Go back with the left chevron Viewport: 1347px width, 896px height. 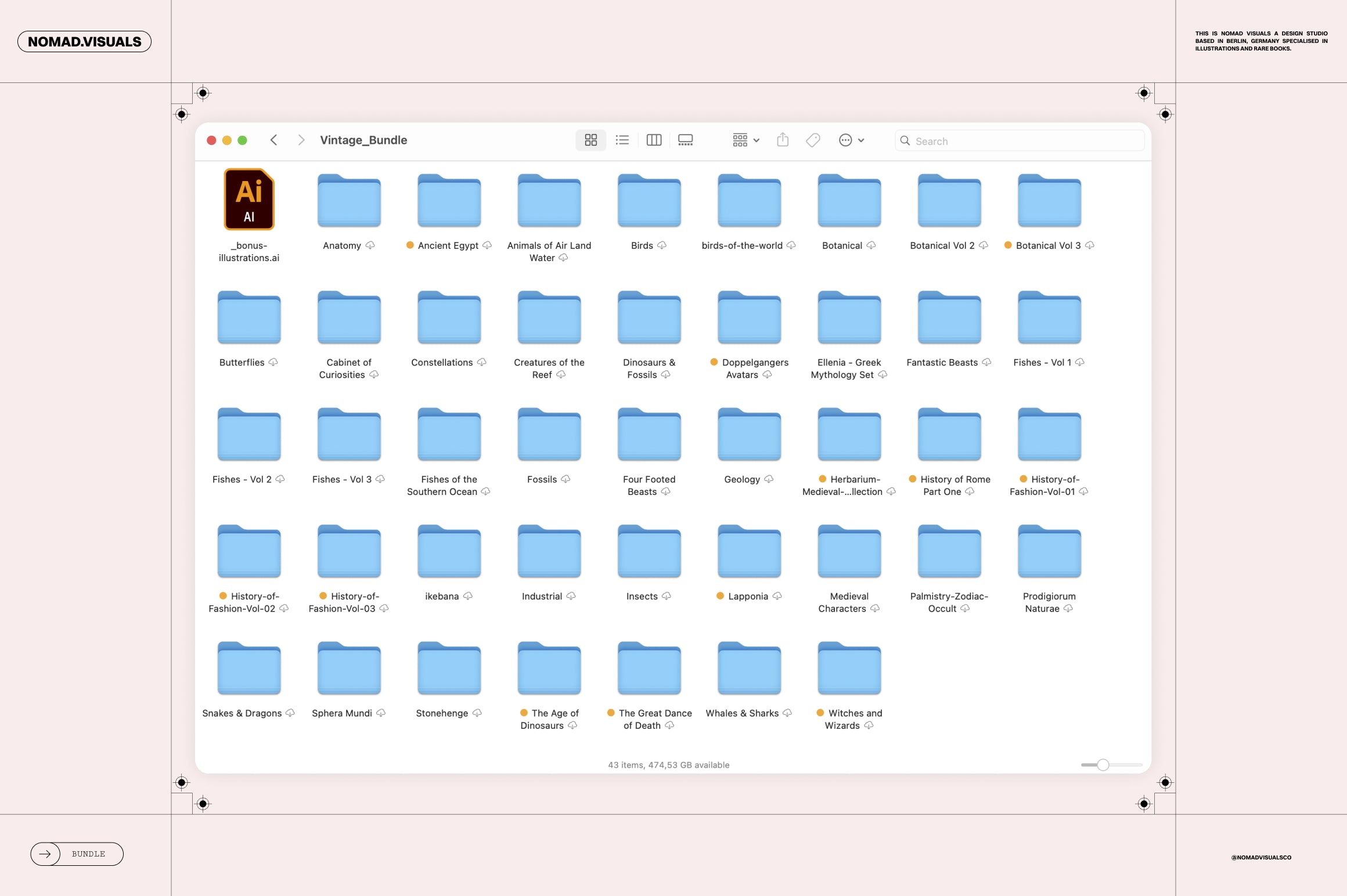(274, 140)
